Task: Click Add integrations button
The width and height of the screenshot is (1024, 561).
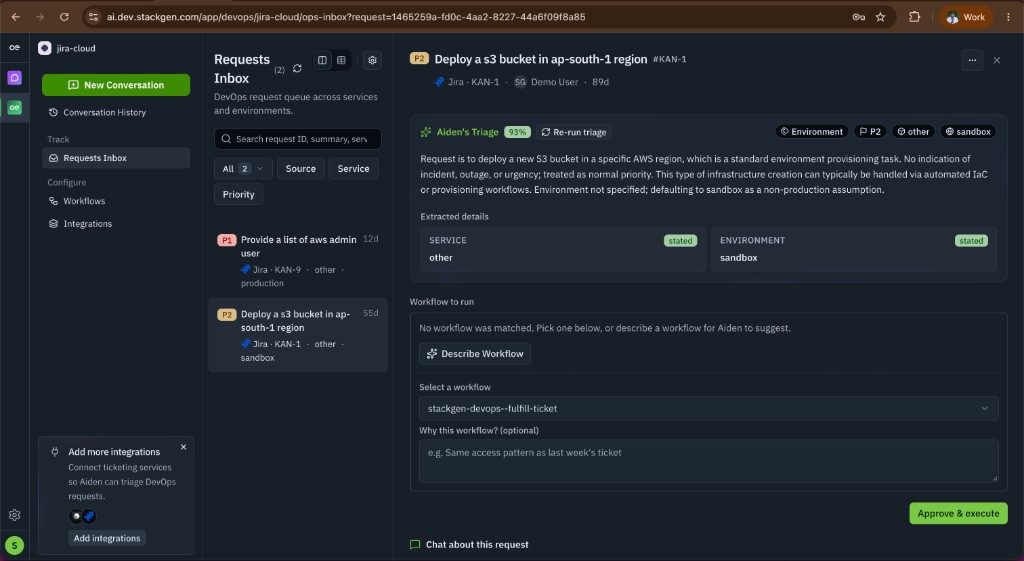Action: click(106, 538)
